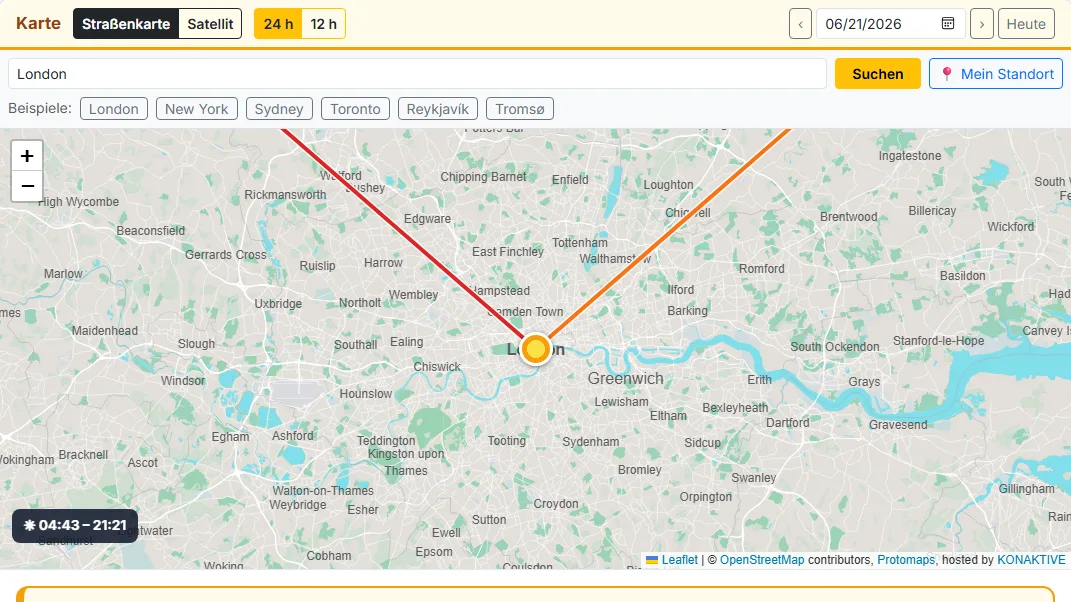The height and width of the screenshot is (602, 1071).
Task: Go to the next day arrow
Action: [982, 24]
